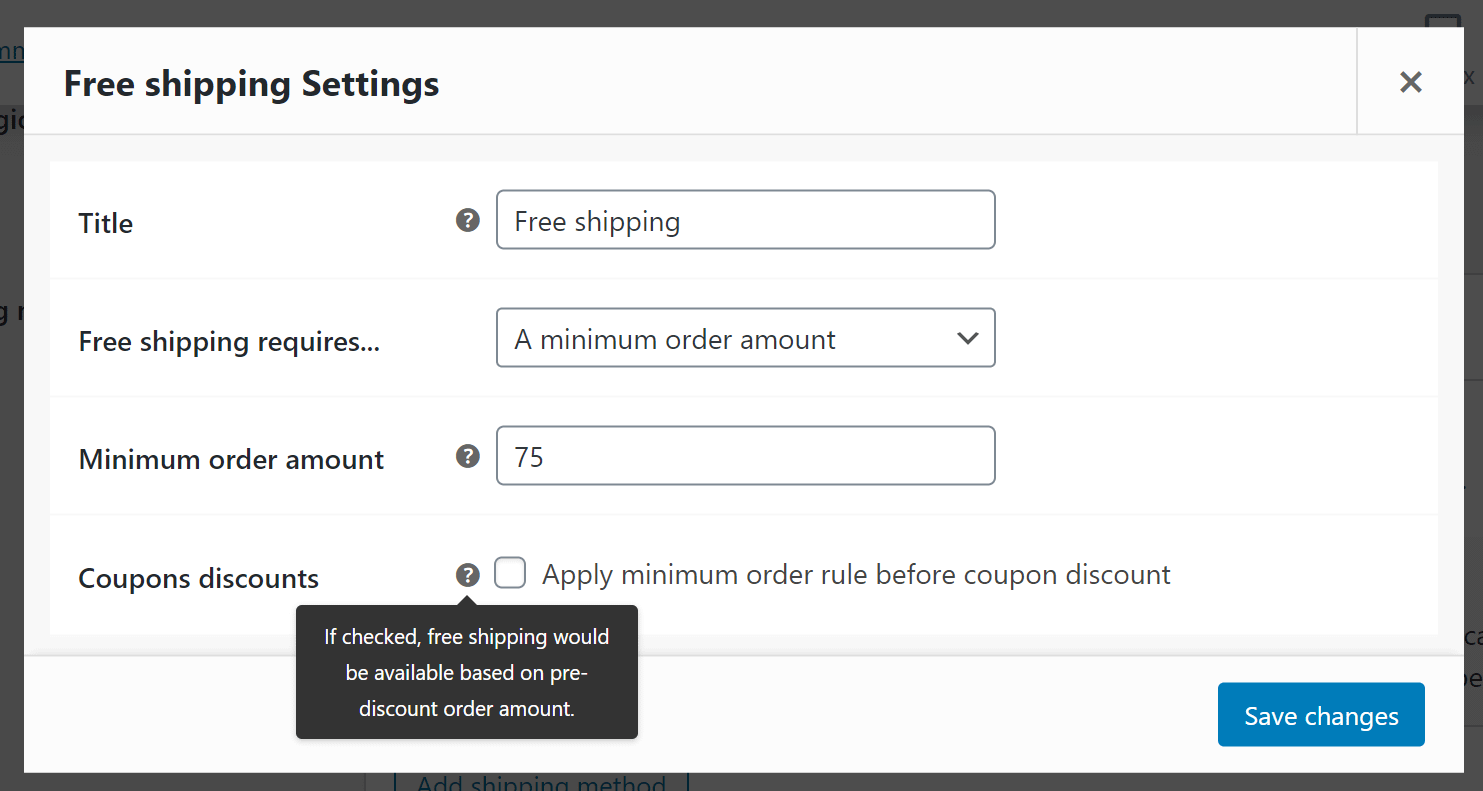
Task: Close the Free shipping Settings dialog
Action: (1410, 82)
